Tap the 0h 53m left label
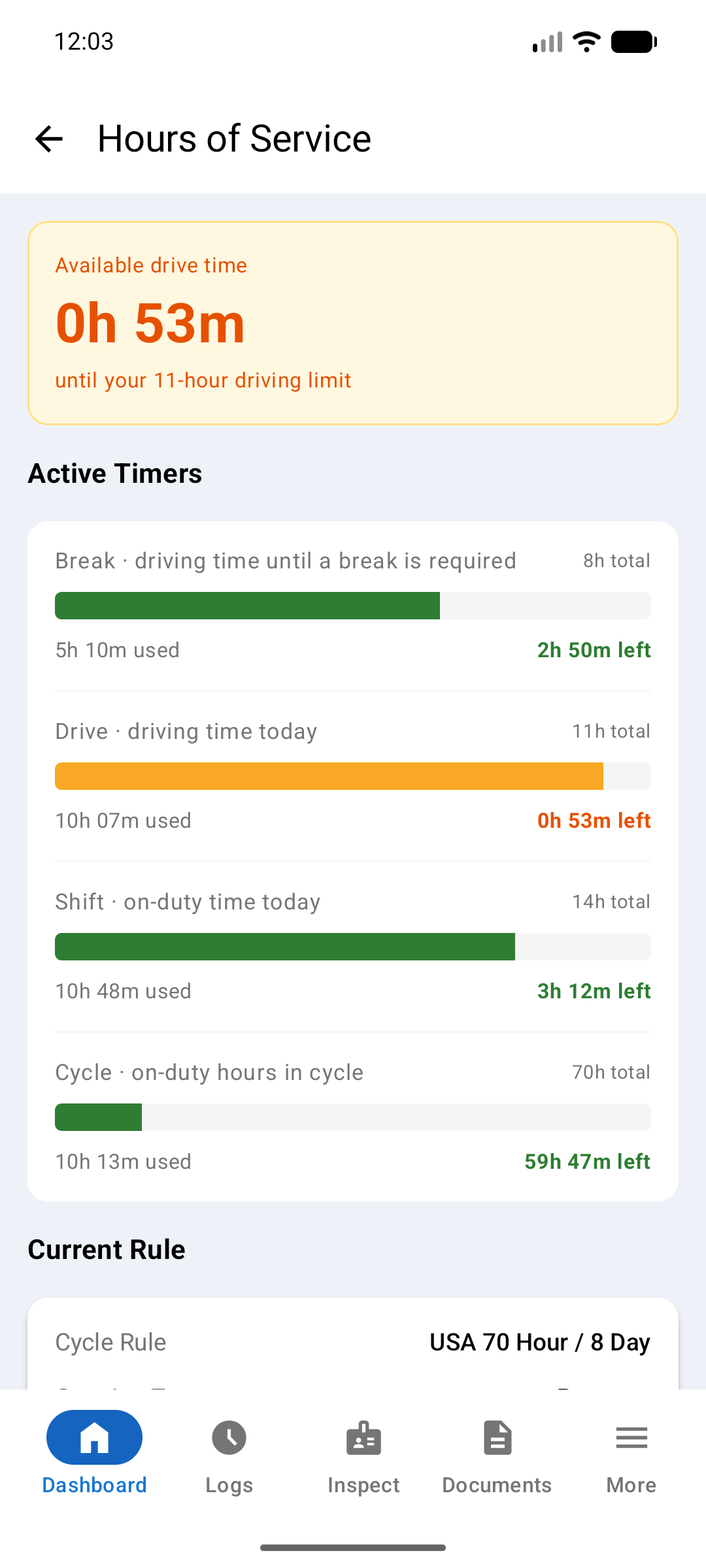This screenshot has width=706, height=1568. coord(594,821)
